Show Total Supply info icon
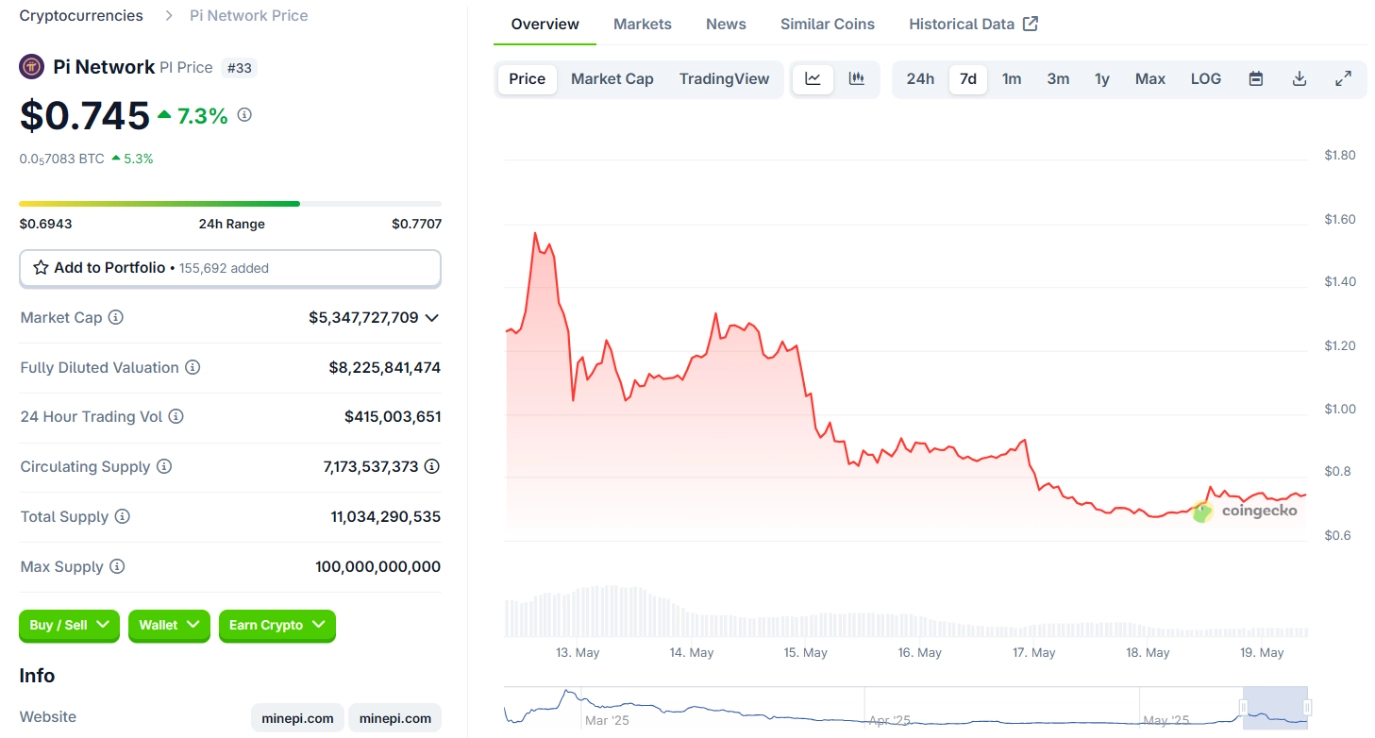The height and width of the screenshot is (738, 1375). click(122, 516)
